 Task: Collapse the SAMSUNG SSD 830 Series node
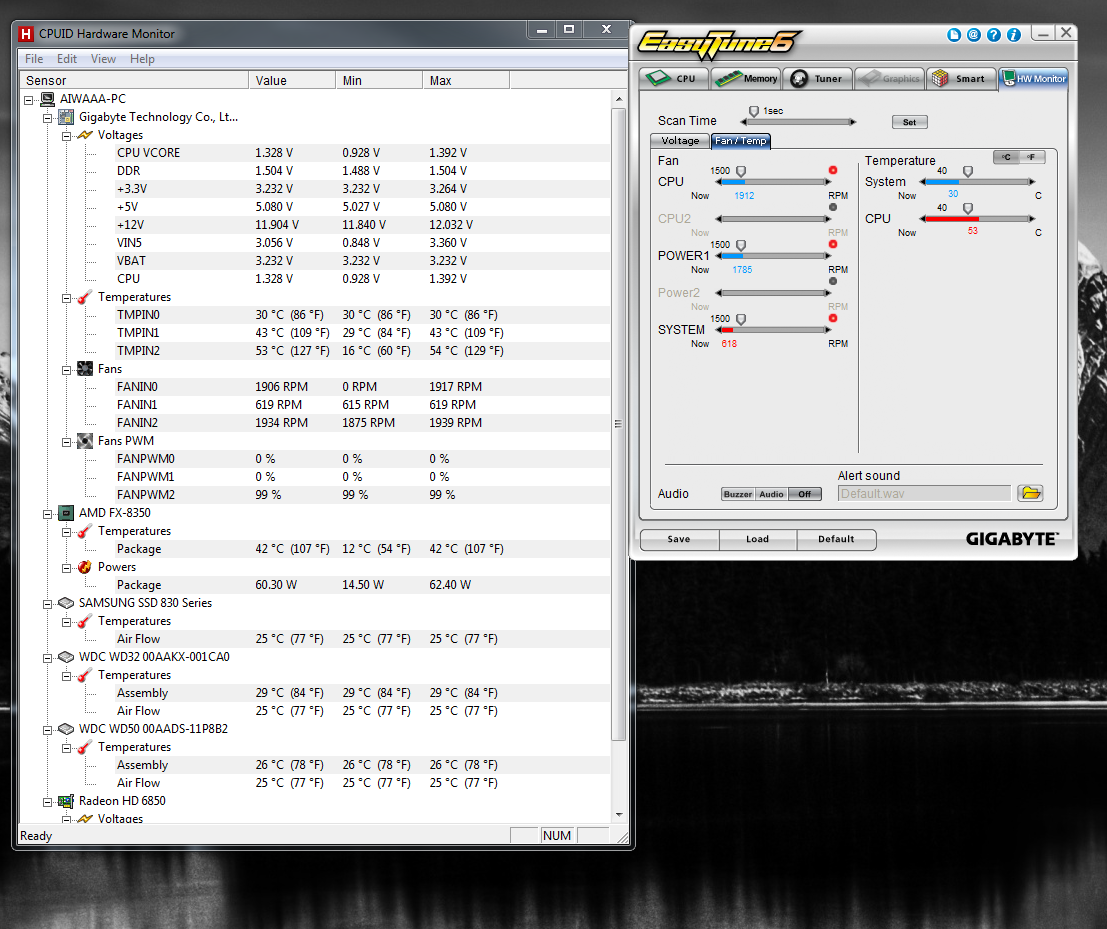click(47, 604)
